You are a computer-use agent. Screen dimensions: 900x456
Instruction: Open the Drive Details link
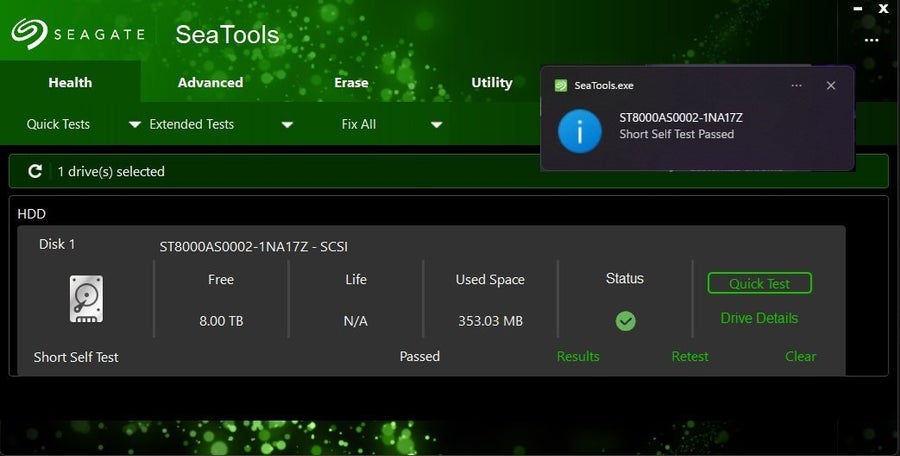click(x=759, y=318)
